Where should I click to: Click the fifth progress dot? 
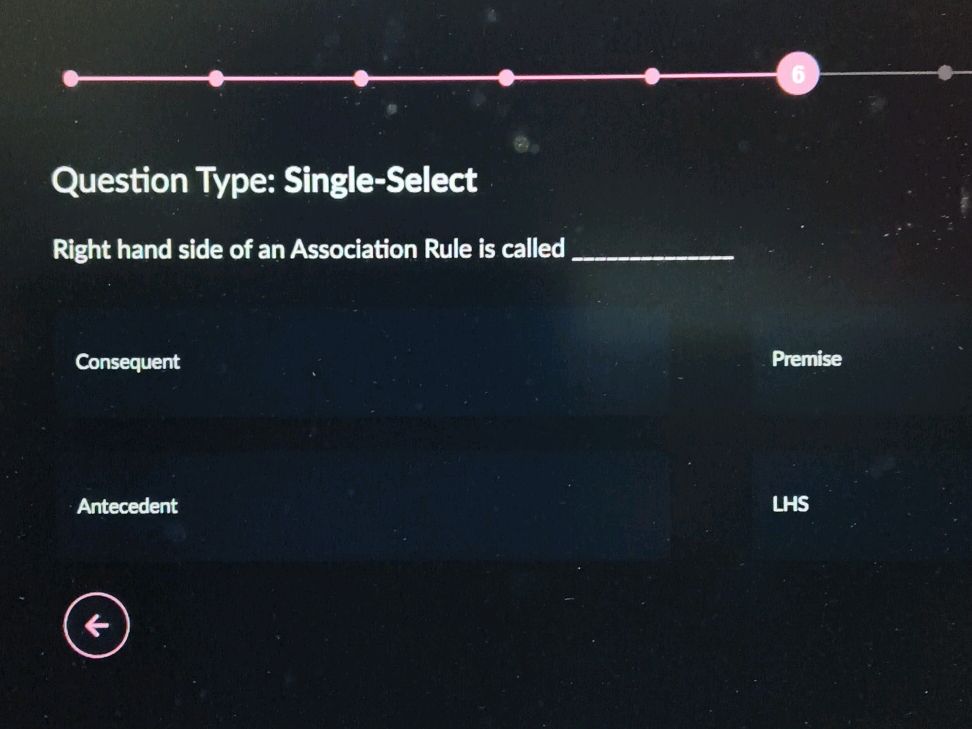pyautogui.click(x=652, y=76)
